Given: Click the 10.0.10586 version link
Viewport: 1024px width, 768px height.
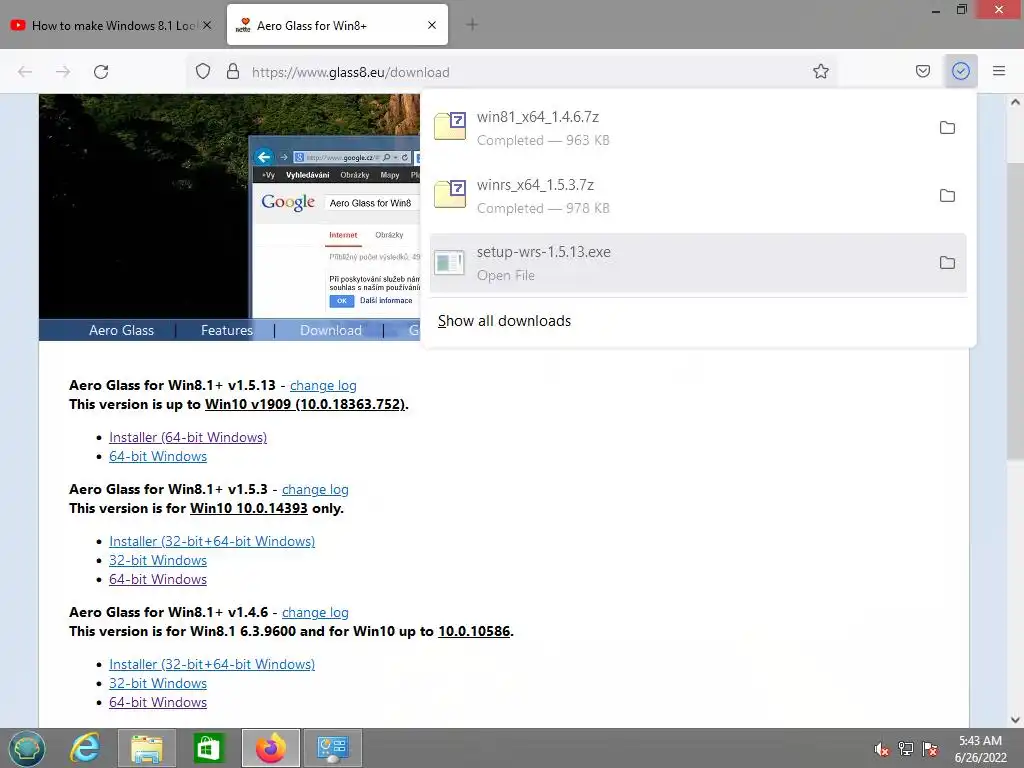Looking at the screenshot, I should (x=474, y=632).
